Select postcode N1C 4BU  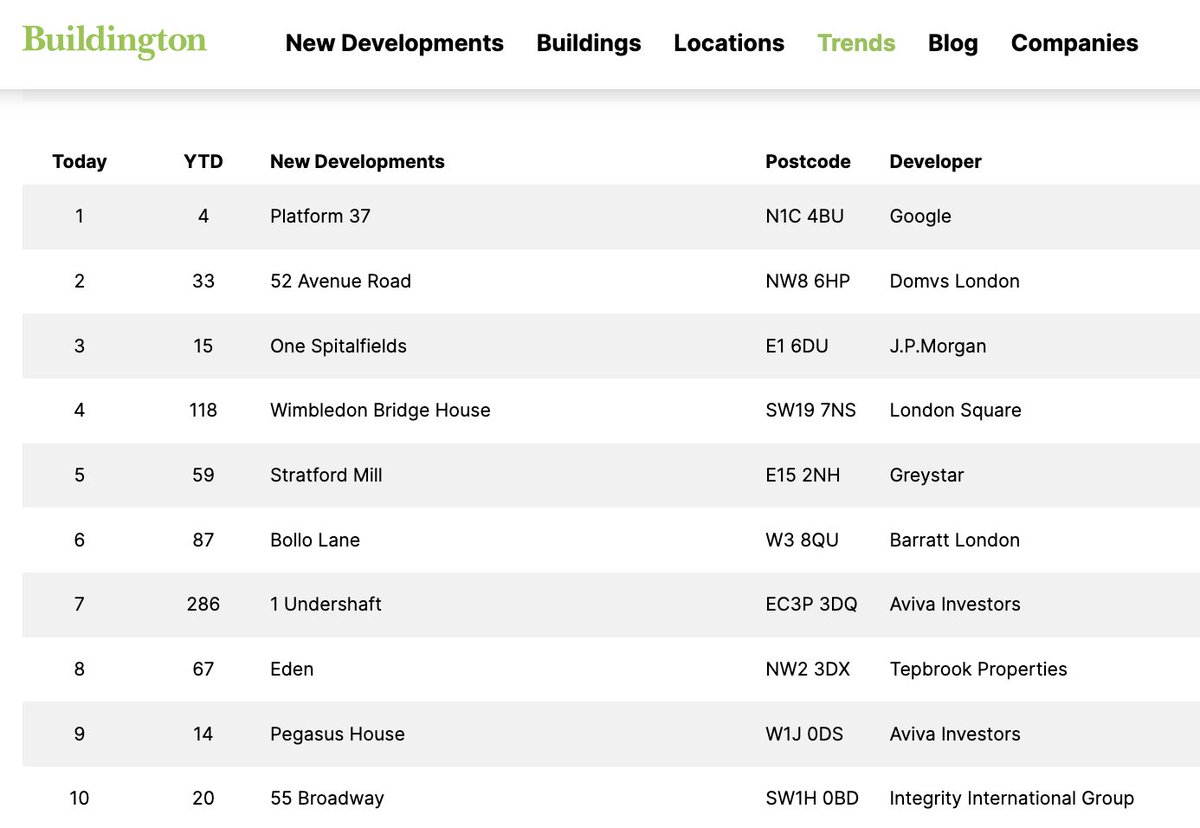[804, 216]
